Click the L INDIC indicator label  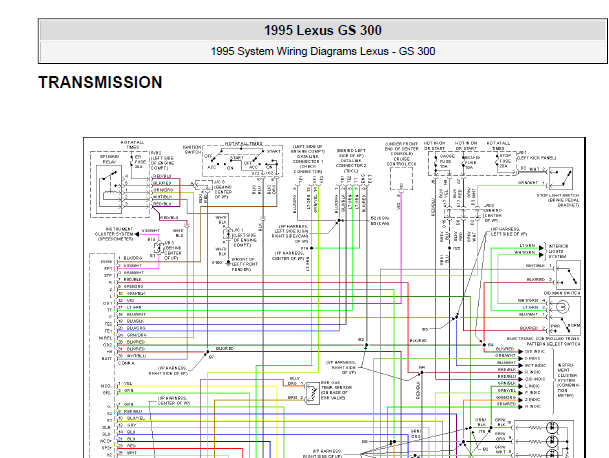tap(532, 386)
